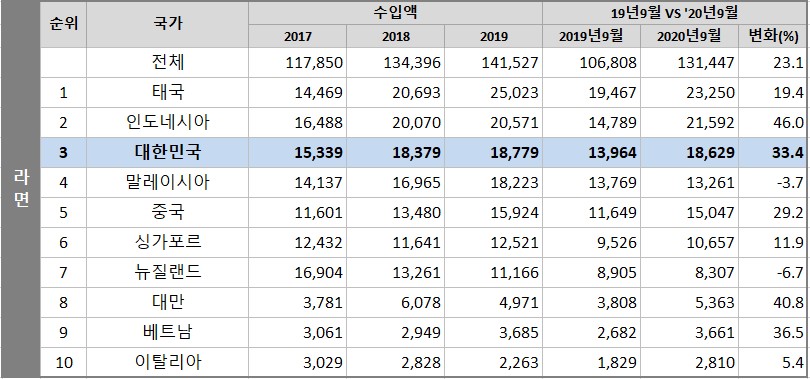Image resolution: width=810 pixels, height=379 pixels.
Task: Select the 대만 country cell
Action: (x=168, y=302)
